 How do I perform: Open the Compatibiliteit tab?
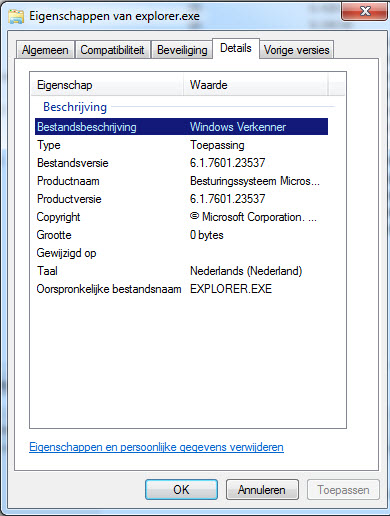point(113,50)
